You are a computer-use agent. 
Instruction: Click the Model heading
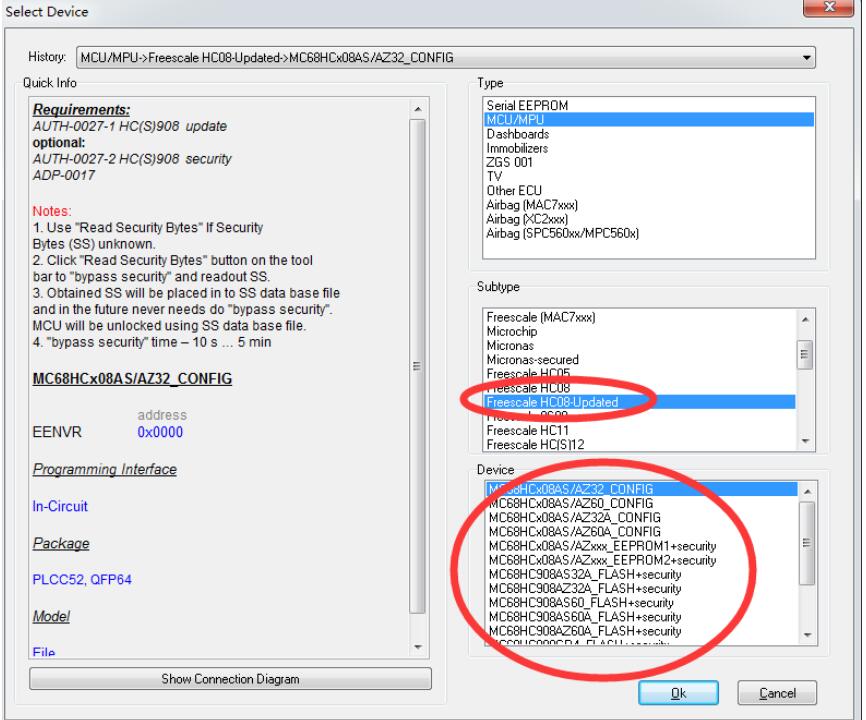click(x=51, y=616)
